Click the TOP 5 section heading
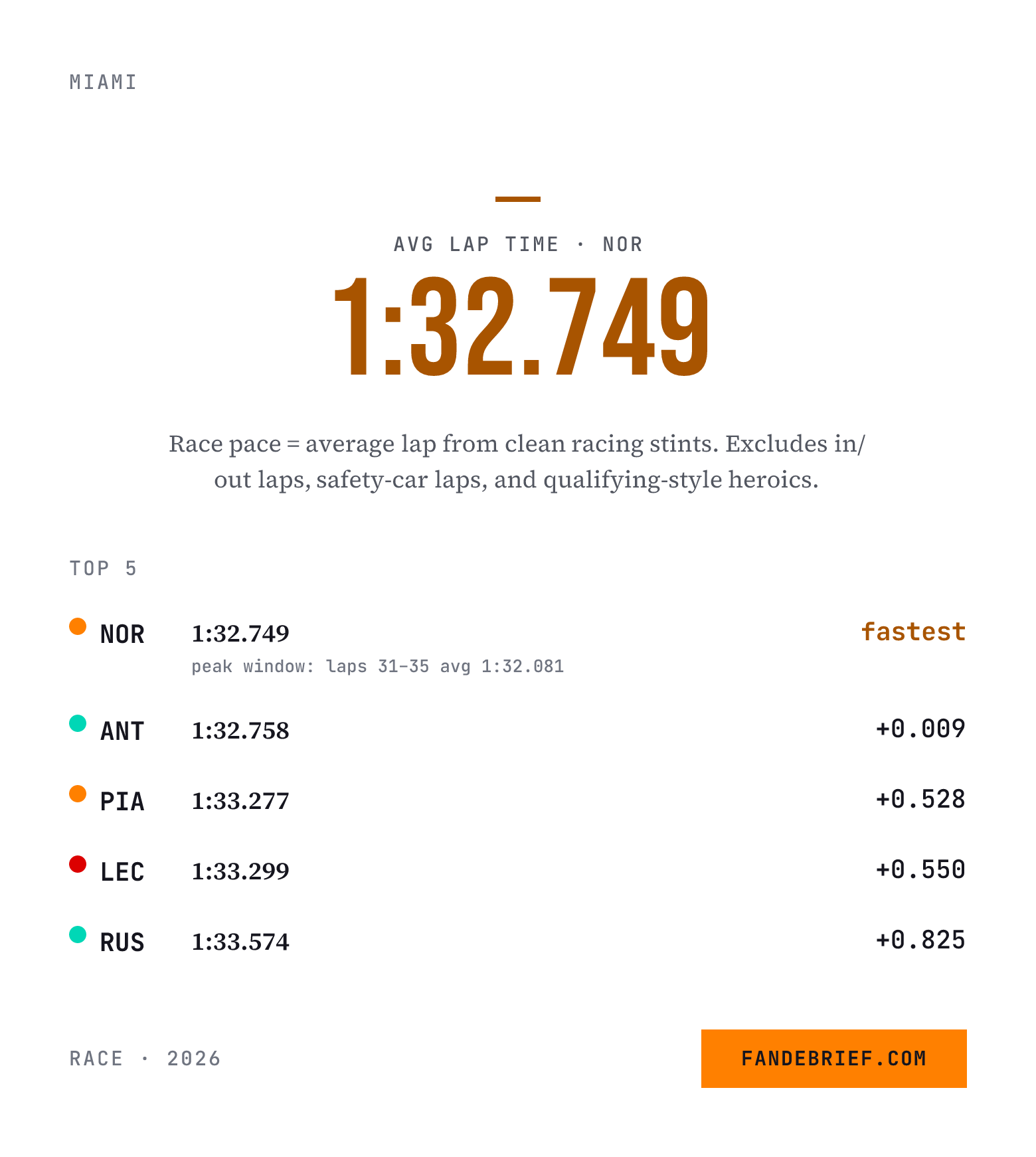This screenshot has width=1036, height=1157. (x=104, y=569)
